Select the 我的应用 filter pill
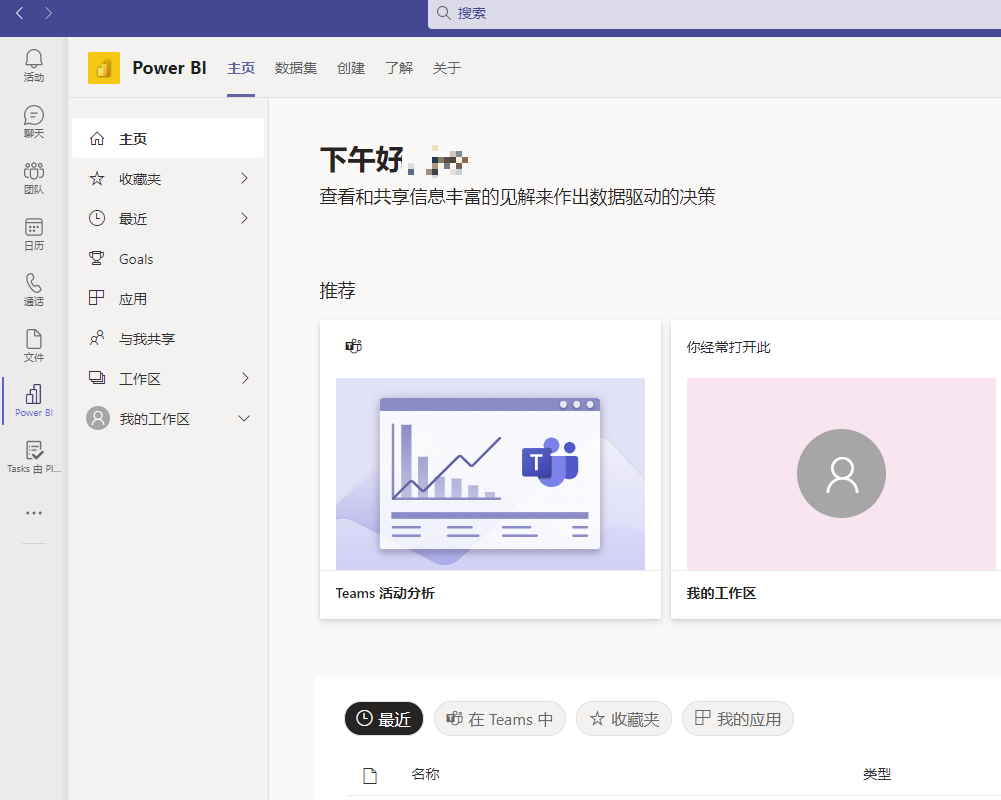 click(x=738, y=719)
